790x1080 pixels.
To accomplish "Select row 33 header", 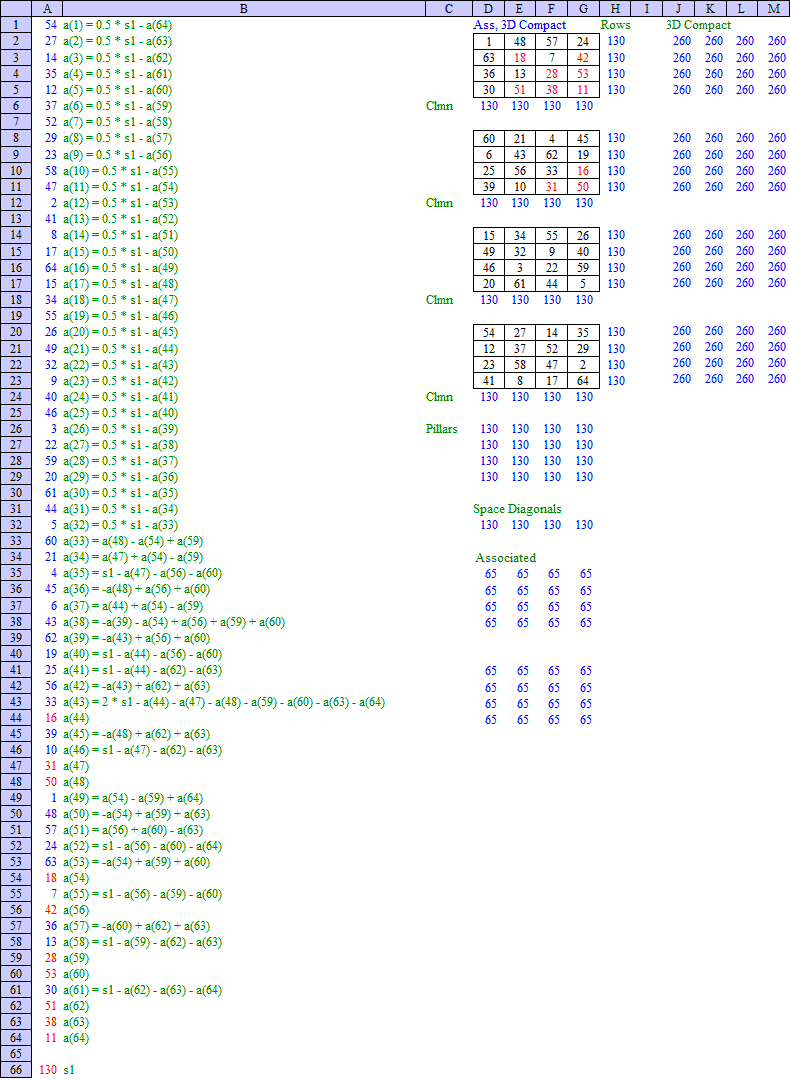I will (16, 541).
